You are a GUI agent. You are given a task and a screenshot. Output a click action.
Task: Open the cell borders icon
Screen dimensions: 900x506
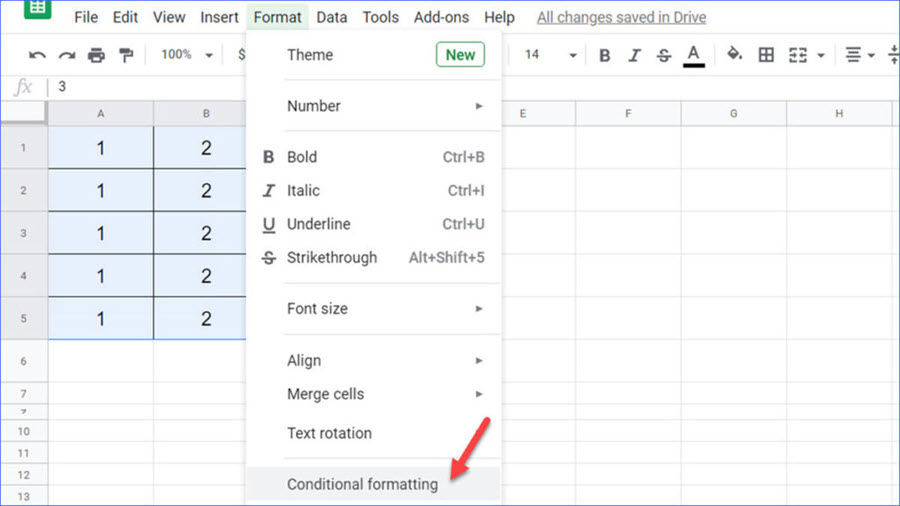pos(766,55)
